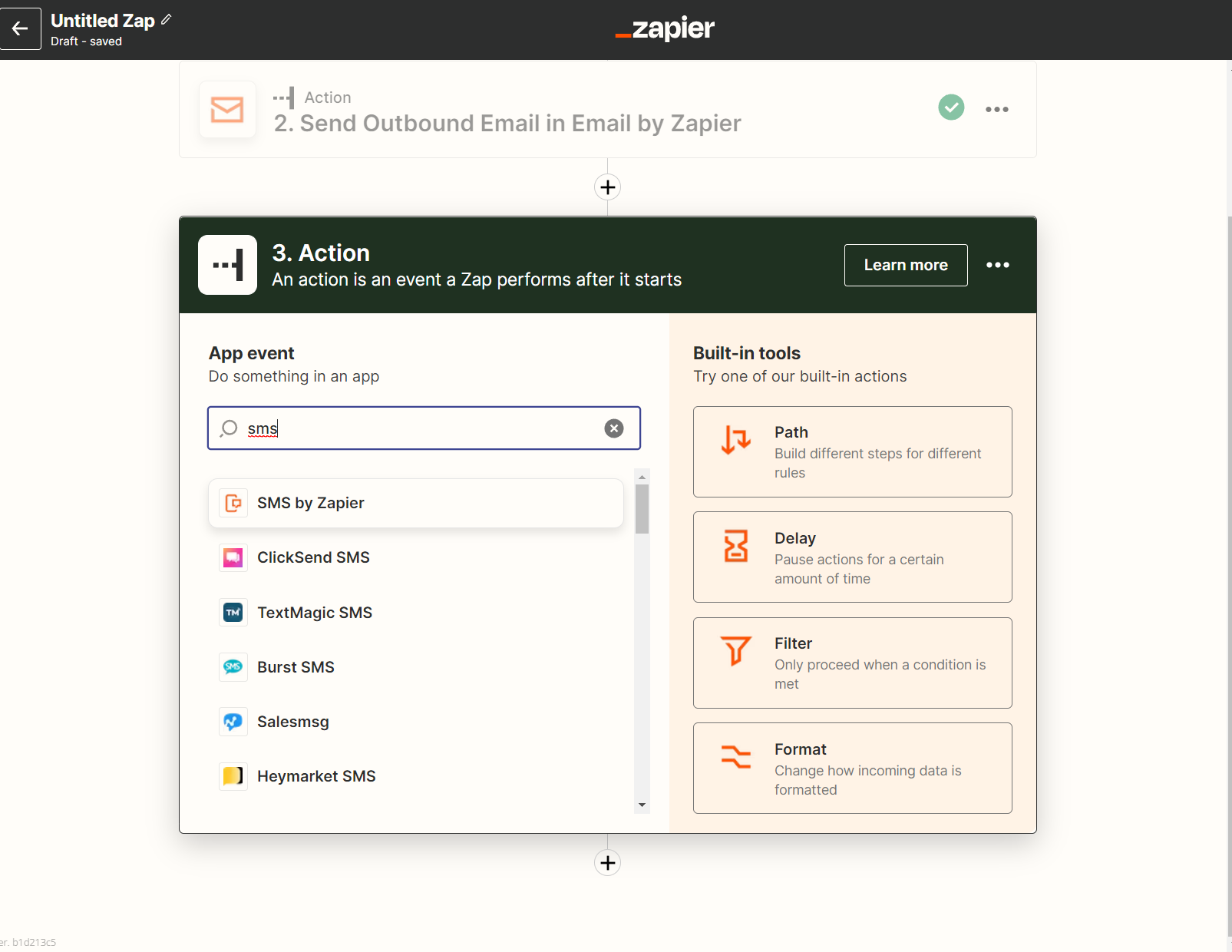The width and height of the screenshot is (1232, 952).
Task: Clear the sms search text
Action: coord(614,428)
